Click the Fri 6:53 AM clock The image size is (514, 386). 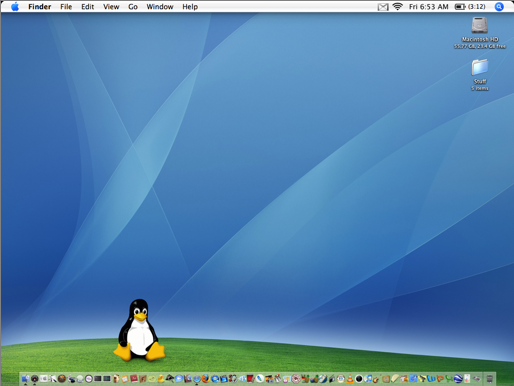click(x=429, y=7)
